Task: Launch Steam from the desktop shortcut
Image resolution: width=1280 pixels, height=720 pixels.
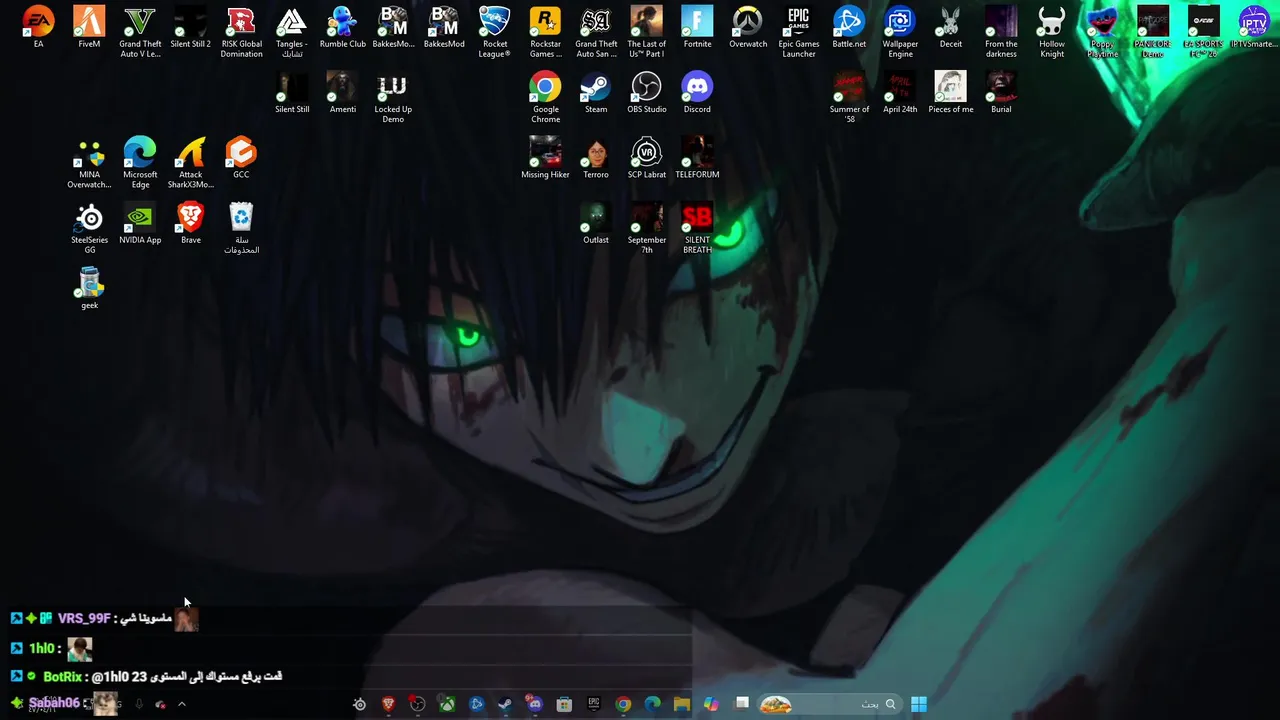Action: click(x=596, y=93)
